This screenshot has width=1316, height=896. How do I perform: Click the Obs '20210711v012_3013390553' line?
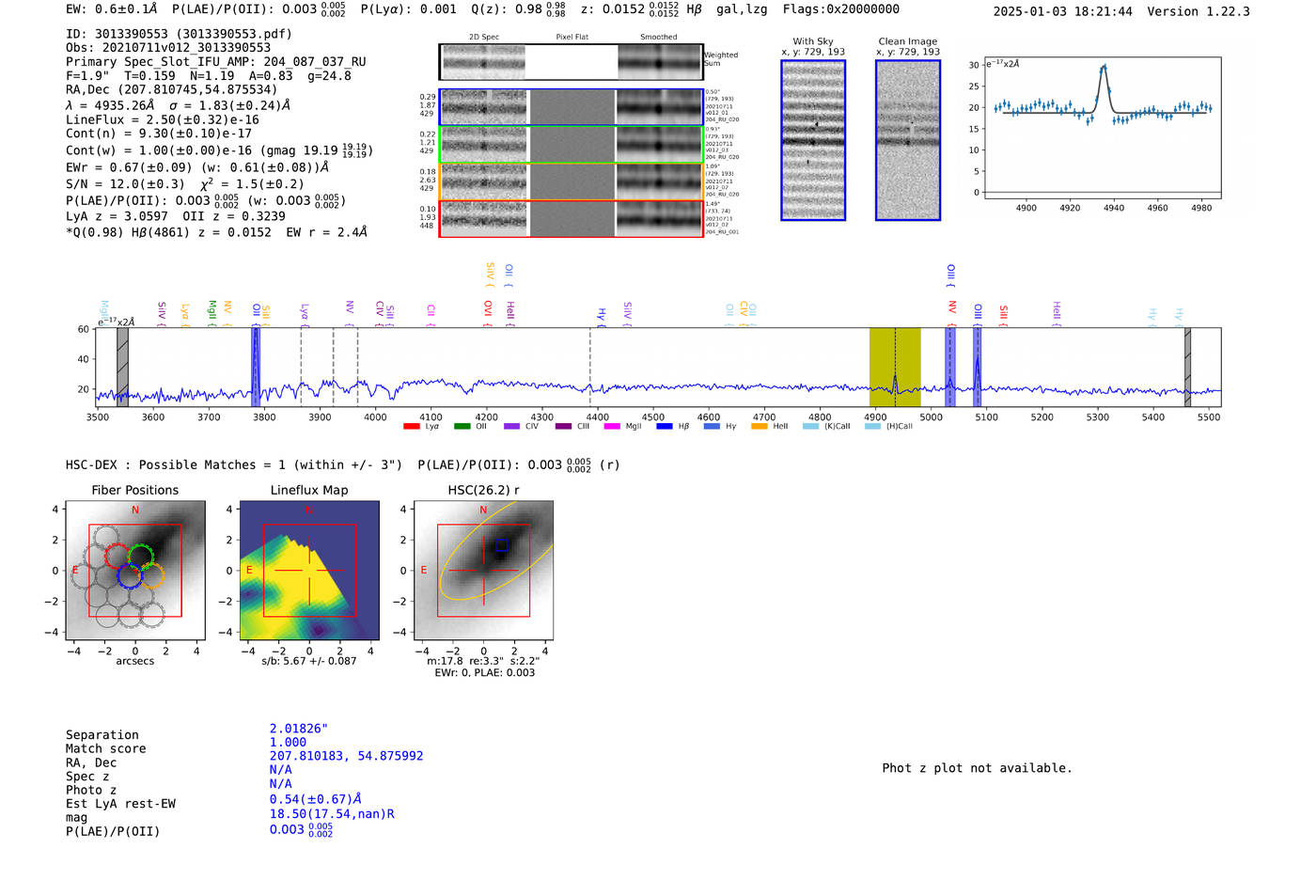pos(168,48)
